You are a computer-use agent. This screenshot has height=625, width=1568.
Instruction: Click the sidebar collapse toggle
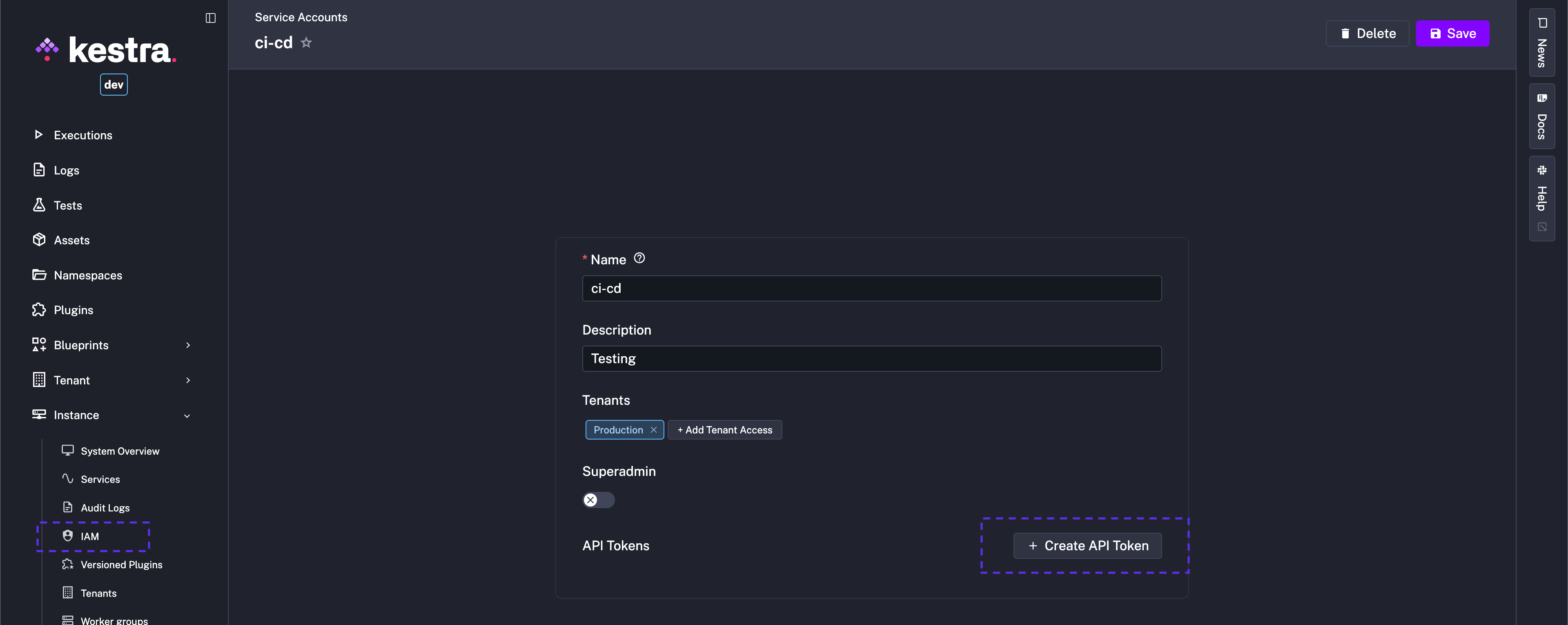pyautogui.click(x=210, y=18)
